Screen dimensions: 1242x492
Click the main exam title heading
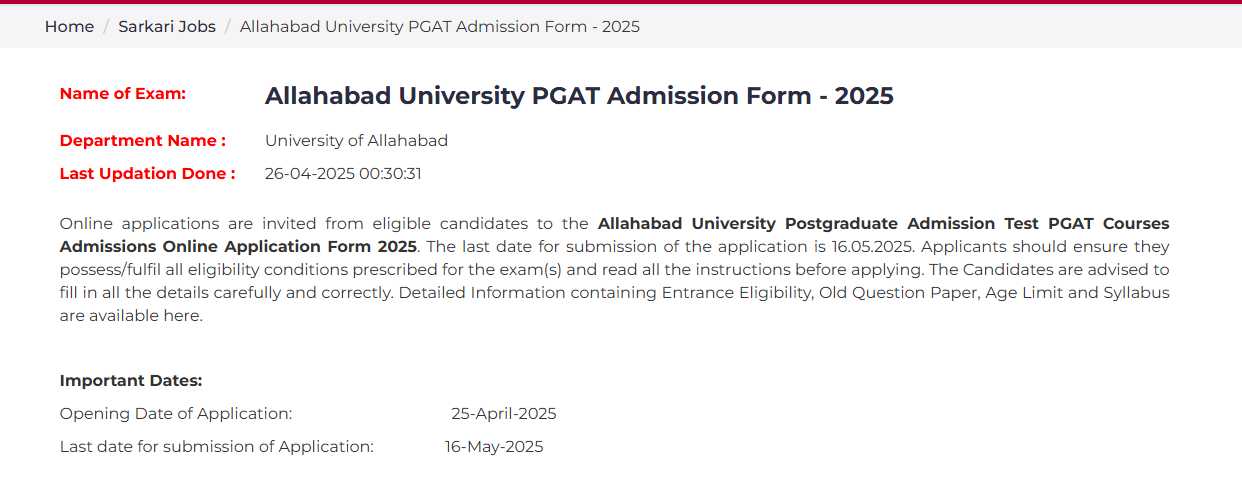point(579,96)
